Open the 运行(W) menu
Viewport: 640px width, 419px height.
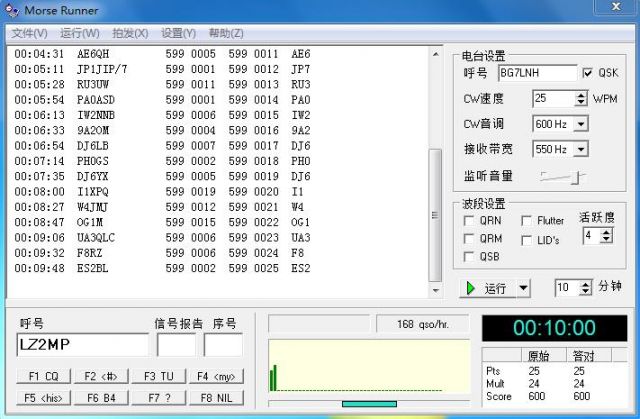point(80,33)
